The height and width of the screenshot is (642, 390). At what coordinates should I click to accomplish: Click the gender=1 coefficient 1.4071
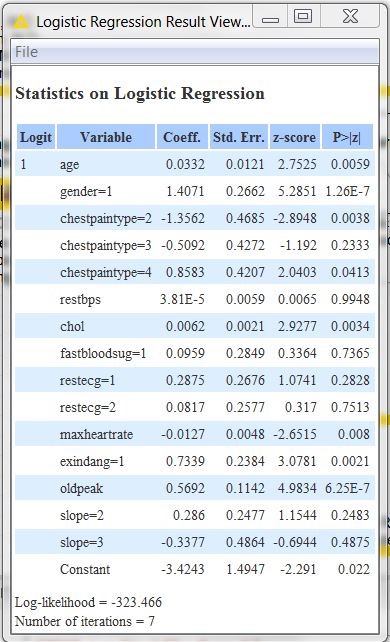point(185,191)
